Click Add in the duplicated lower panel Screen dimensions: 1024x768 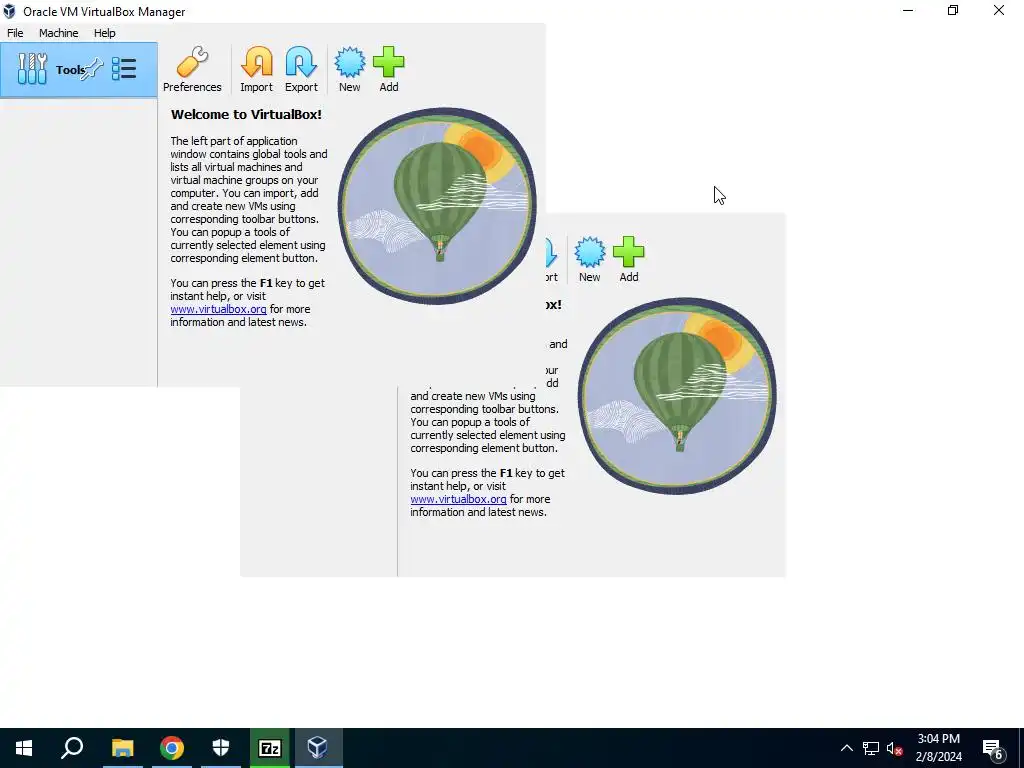pyautogui.click(x=628, y=259)
